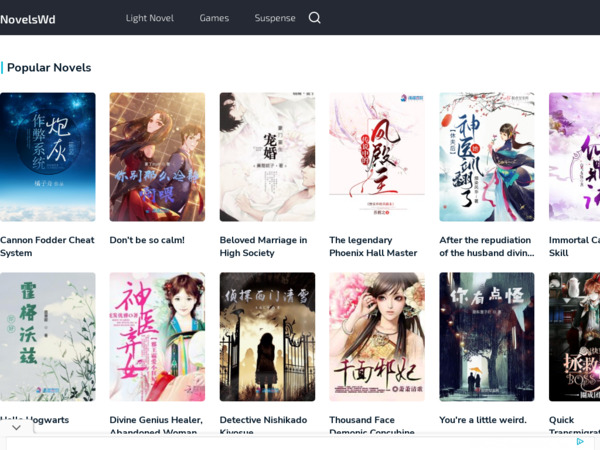Viewport: 600px width, 450px height.
Task: Click You're a little weird. title link
Action: [483, 420]
